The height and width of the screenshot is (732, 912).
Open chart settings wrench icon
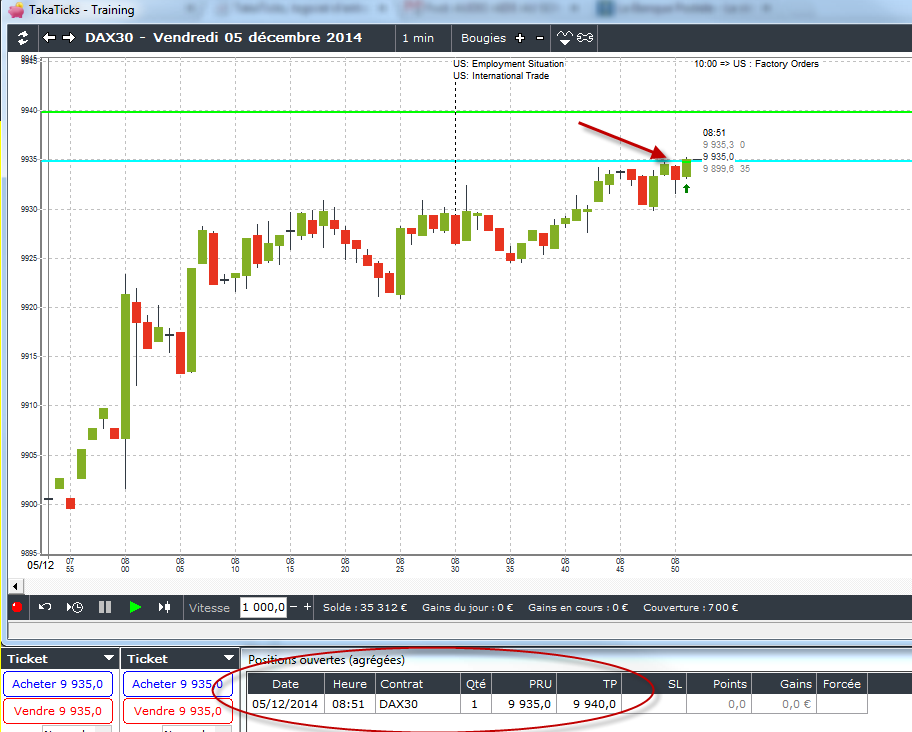point(585,38)
